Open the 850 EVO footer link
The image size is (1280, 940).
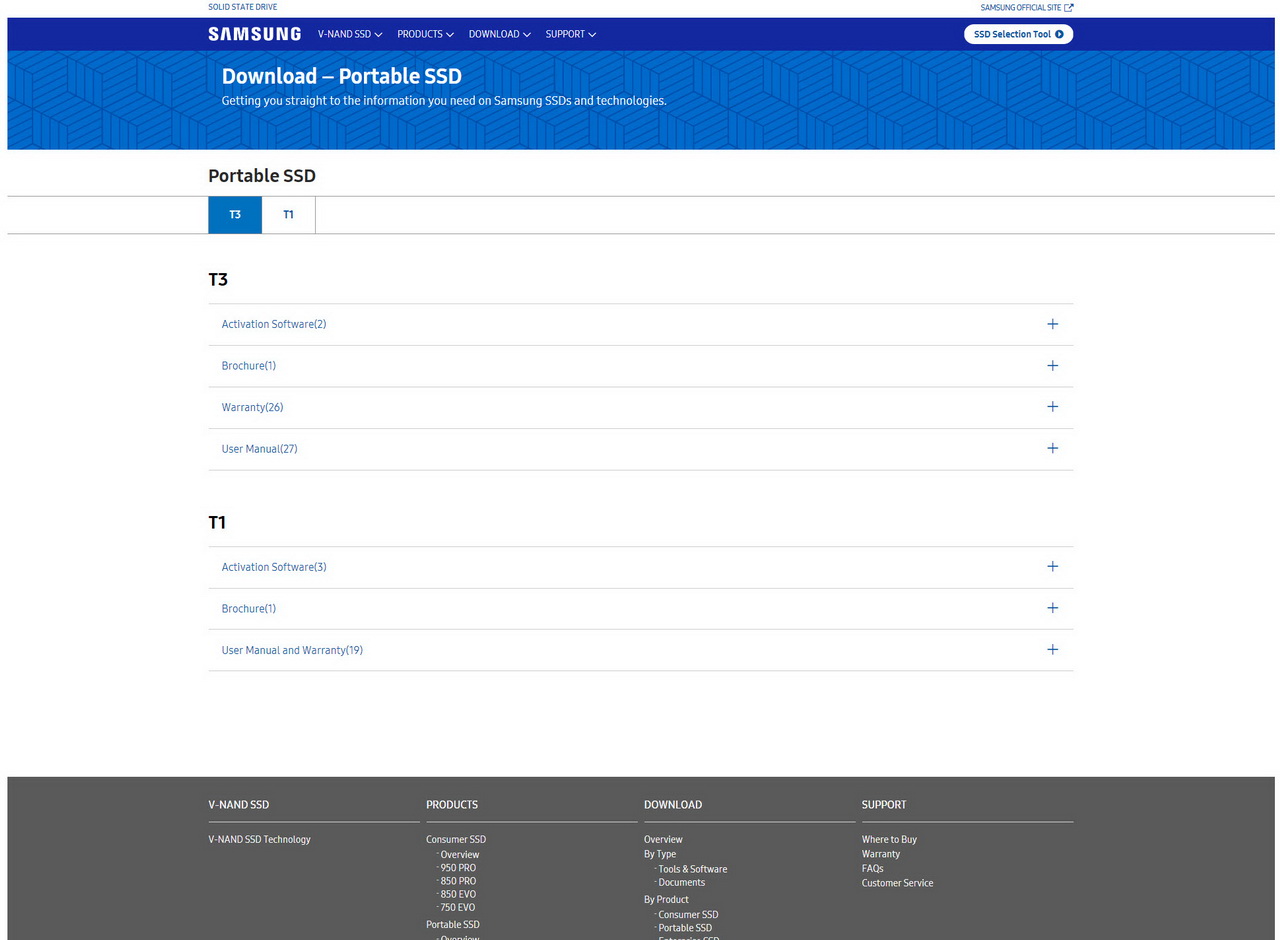click(458, 894)
